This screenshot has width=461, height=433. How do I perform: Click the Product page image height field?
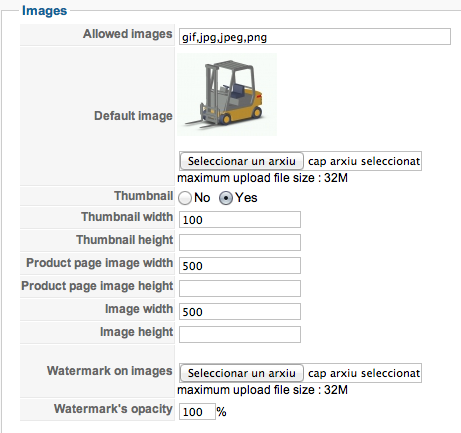[x=240, y=289]
